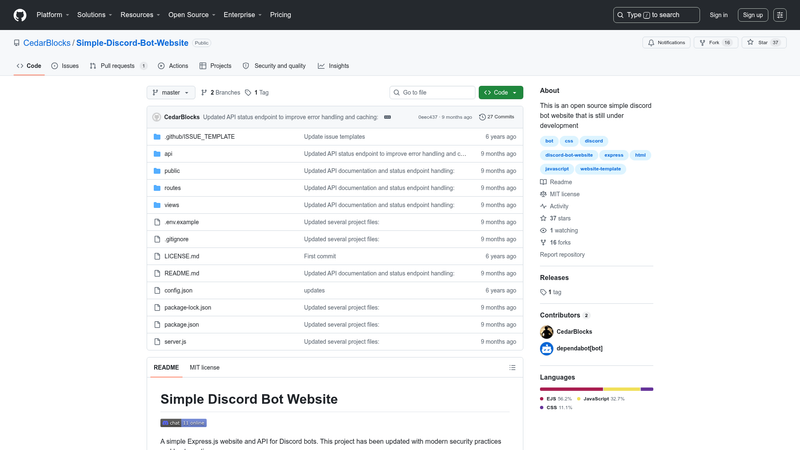Open the .env.example file
This screenshot has width=800, height=450.
tap(182, 222)
